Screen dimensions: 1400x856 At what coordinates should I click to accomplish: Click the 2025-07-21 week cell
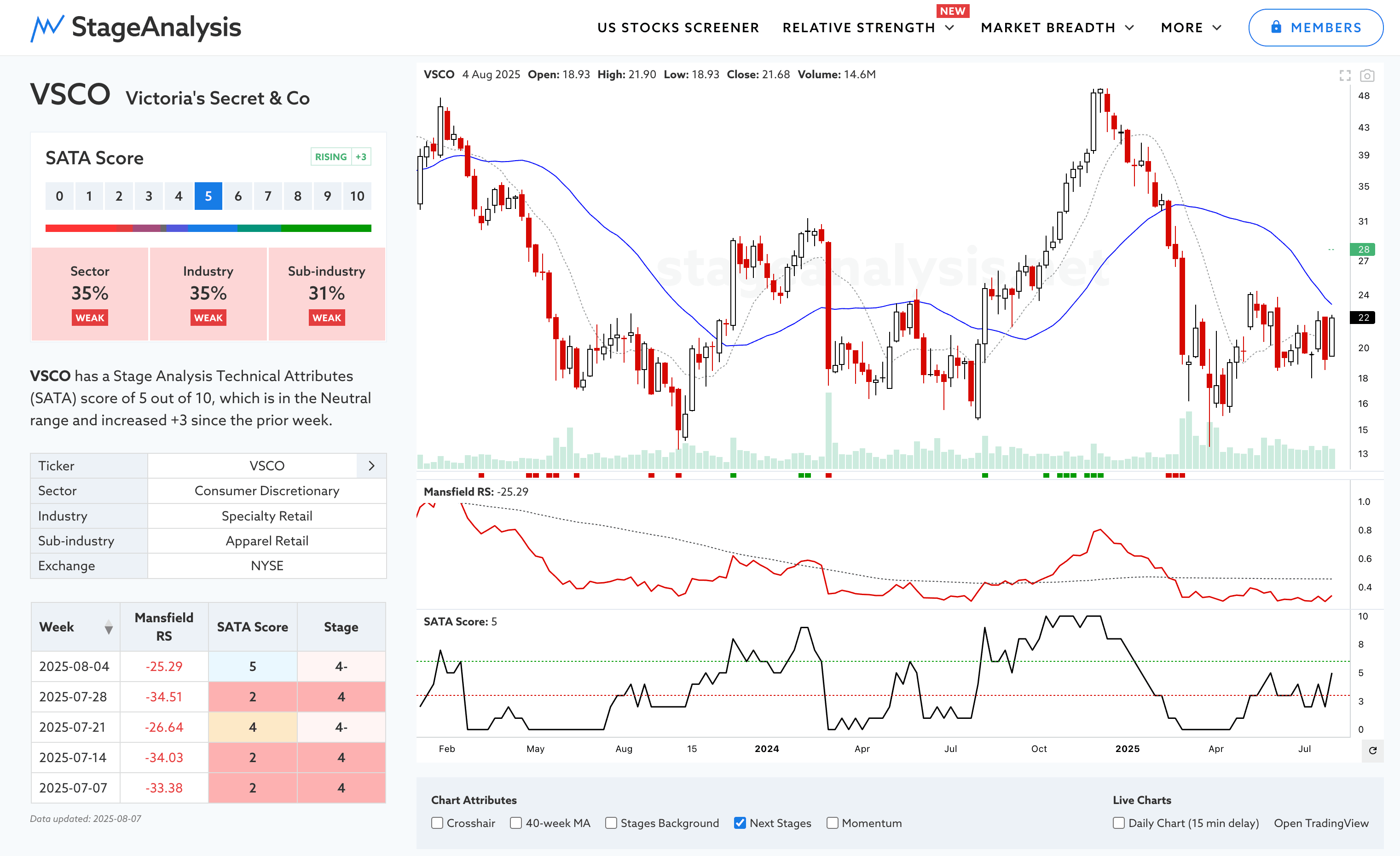(x=75, y=727)
